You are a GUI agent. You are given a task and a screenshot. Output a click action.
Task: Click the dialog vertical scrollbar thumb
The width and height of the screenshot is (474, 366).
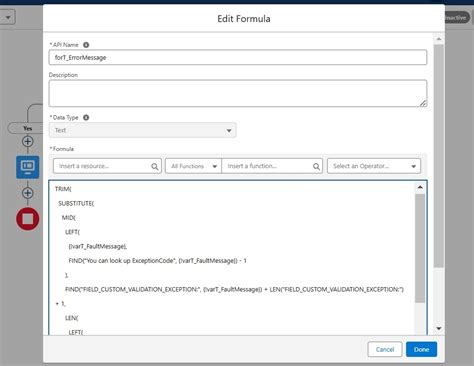(x=439, y=156)
